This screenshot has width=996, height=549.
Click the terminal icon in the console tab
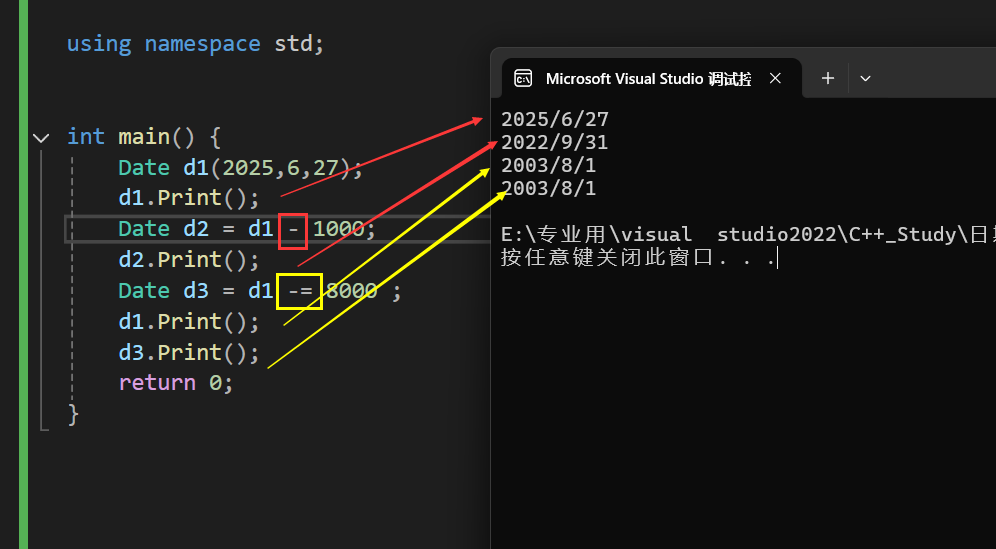point(522,78)
